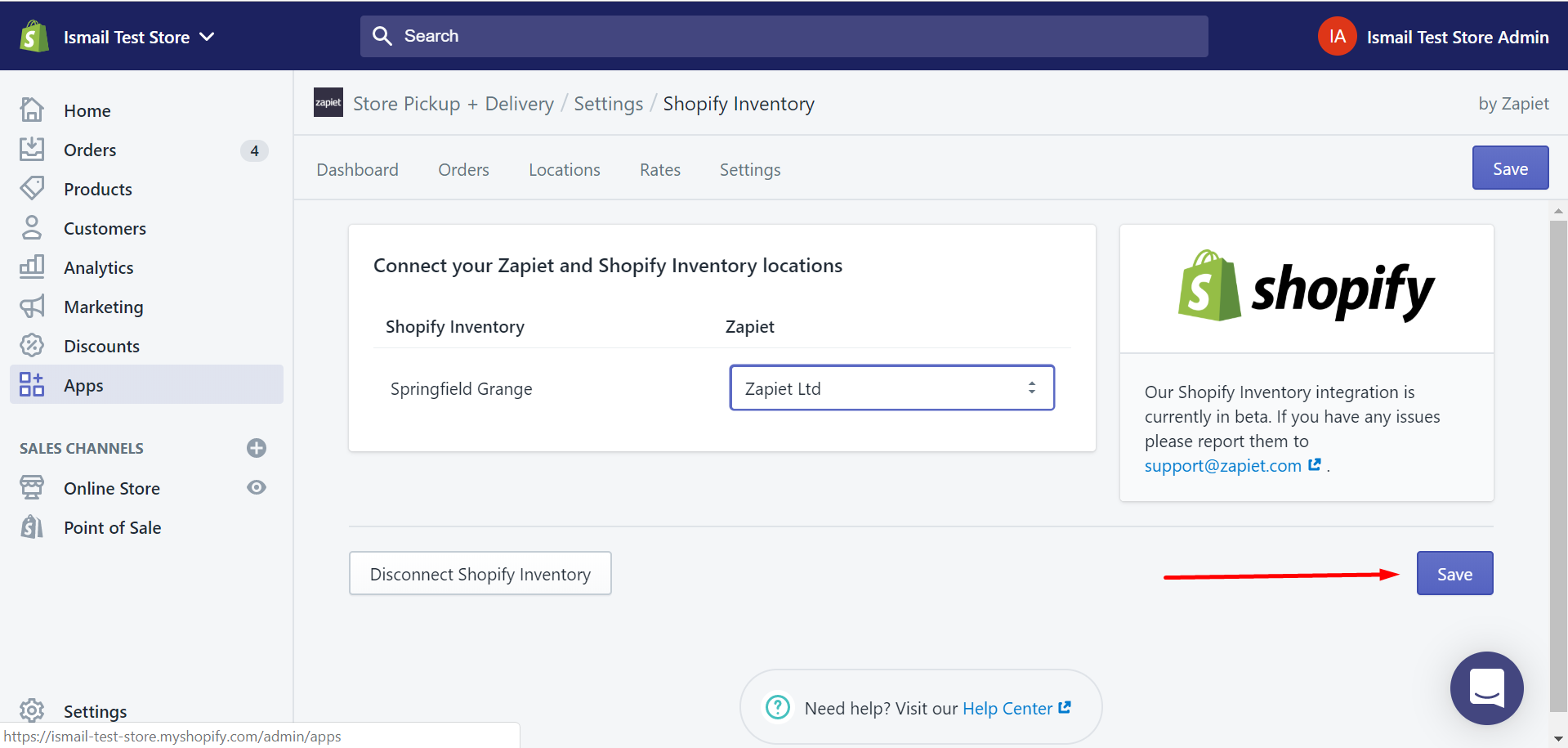Click the Zapiet column header
1568x748 pixels.
pyautogui.click(x=750, y=327)
